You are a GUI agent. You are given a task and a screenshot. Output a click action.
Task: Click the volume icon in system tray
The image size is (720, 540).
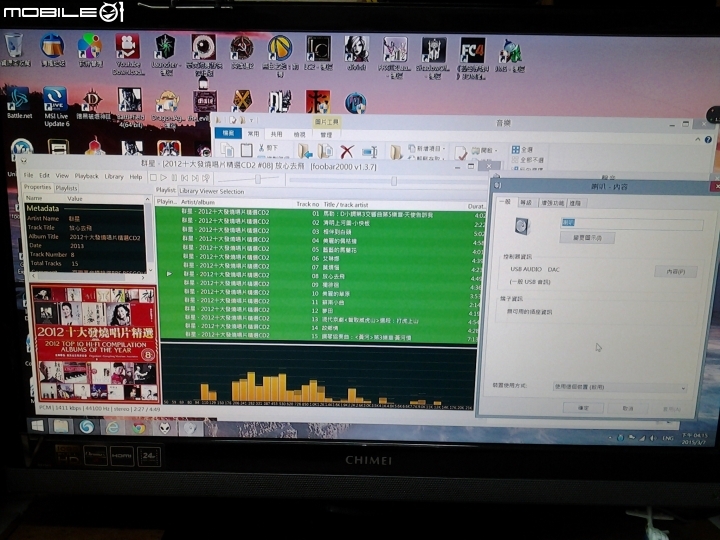tap(652, 439)
